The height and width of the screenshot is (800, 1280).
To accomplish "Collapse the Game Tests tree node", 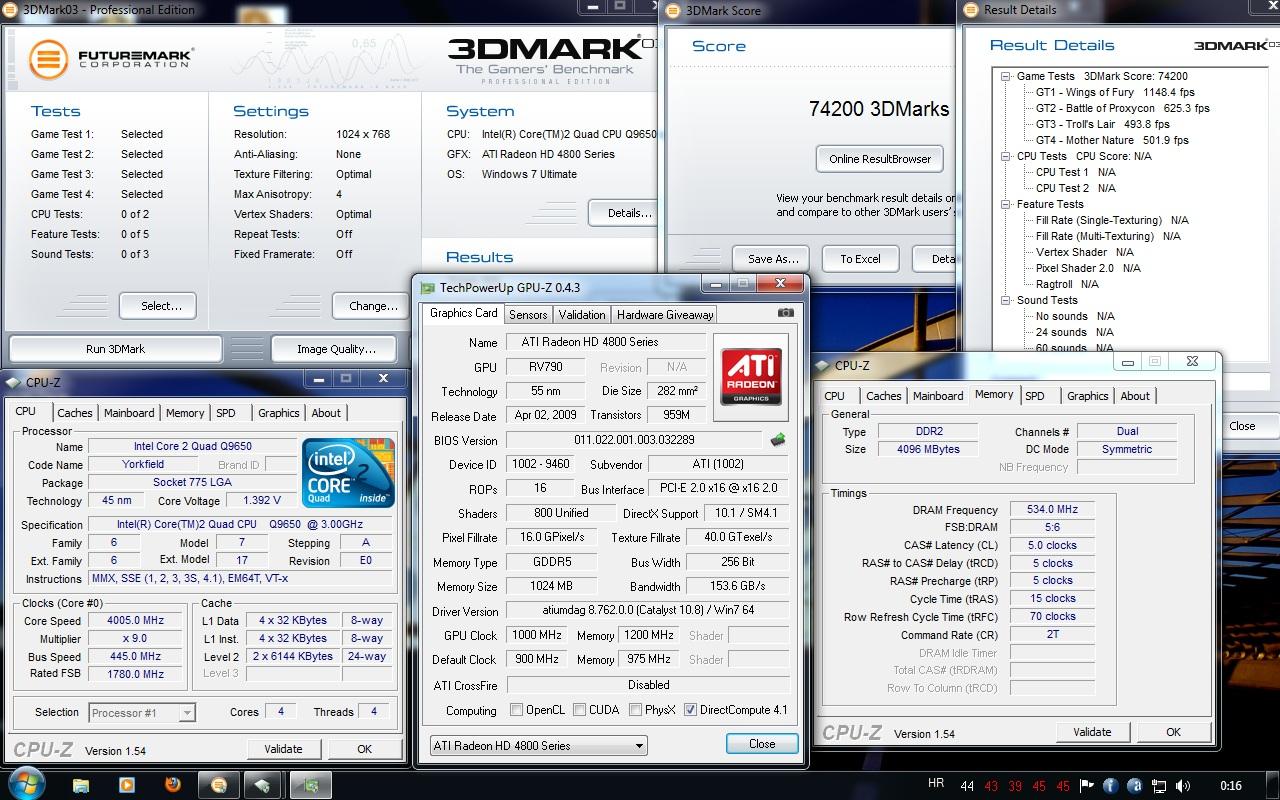I will click(x=1005, y=76).
